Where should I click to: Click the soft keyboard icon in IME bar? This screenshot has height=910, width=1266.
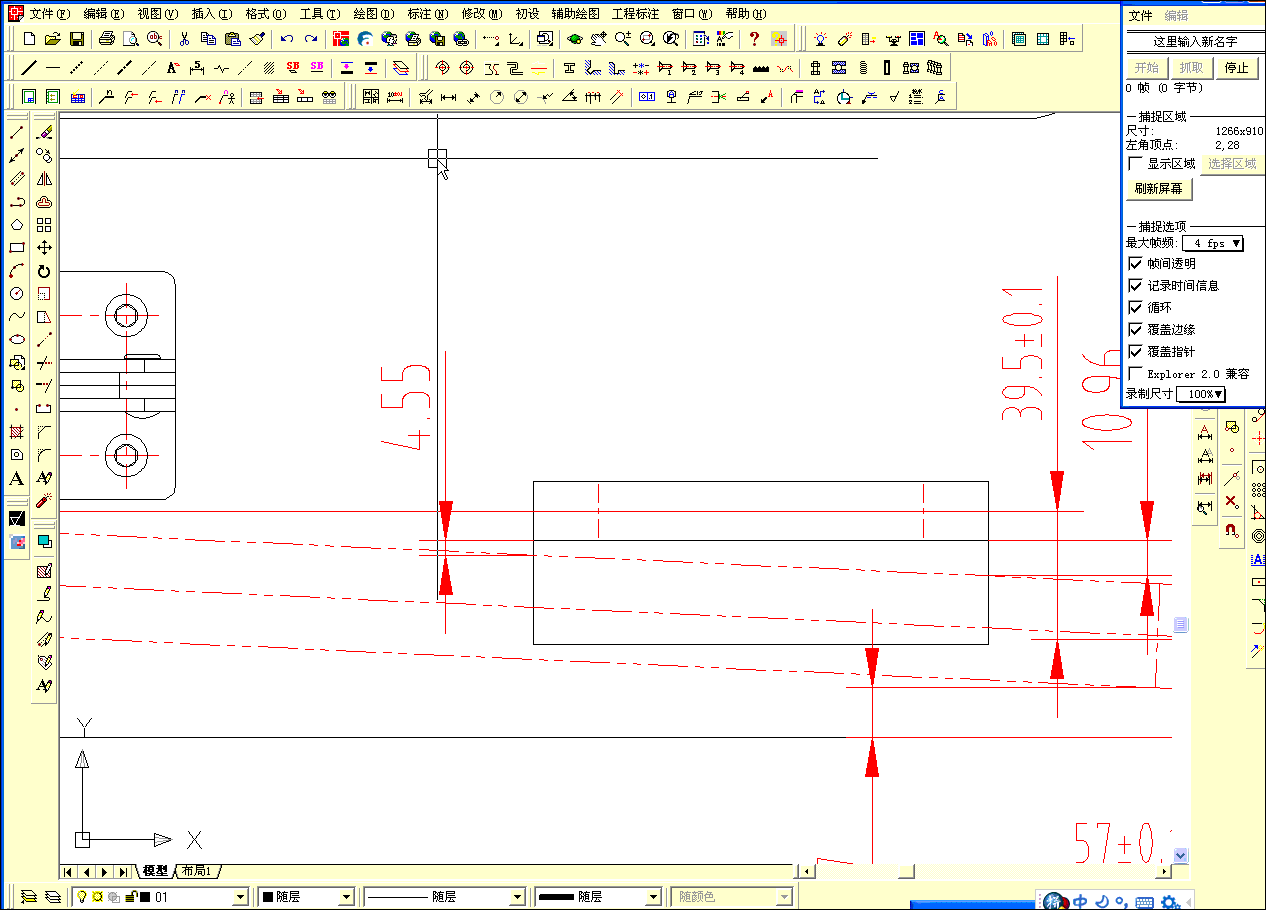click(1145, 901)
